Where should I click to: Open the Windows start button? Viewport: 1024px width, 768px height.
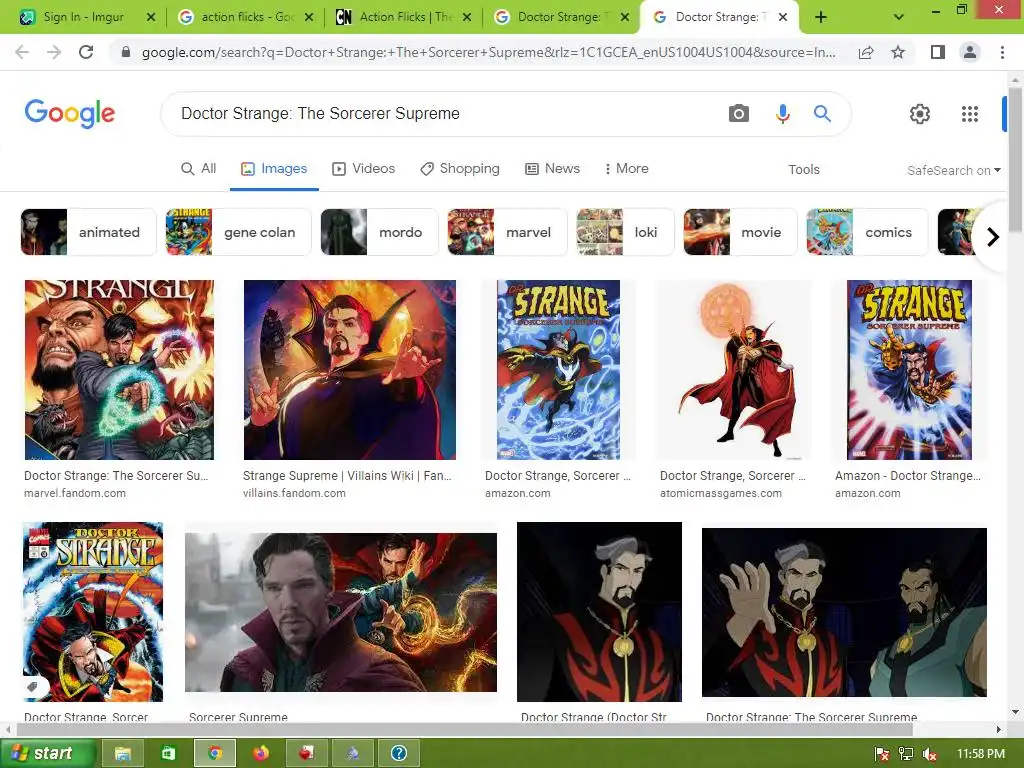pyautogui.click(x=47, y=754)
